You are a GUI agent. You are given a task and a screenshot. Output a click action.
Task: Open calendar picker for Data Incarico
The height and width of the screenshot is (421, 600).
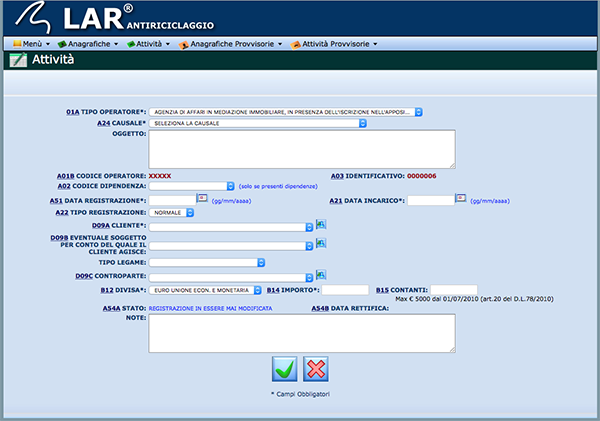461,199
